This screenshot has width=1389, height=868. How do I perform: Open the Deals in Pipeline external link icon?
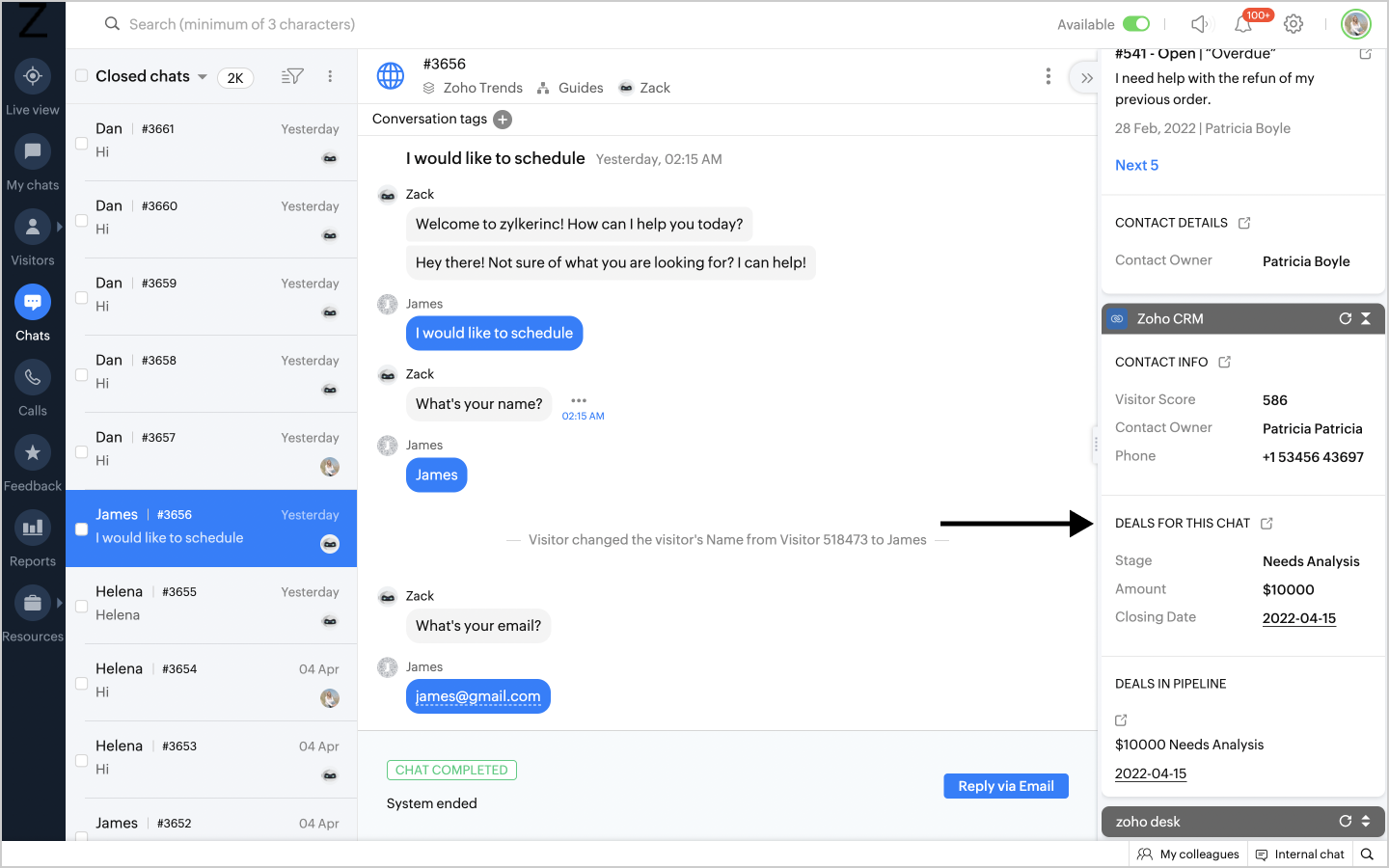1121,720
